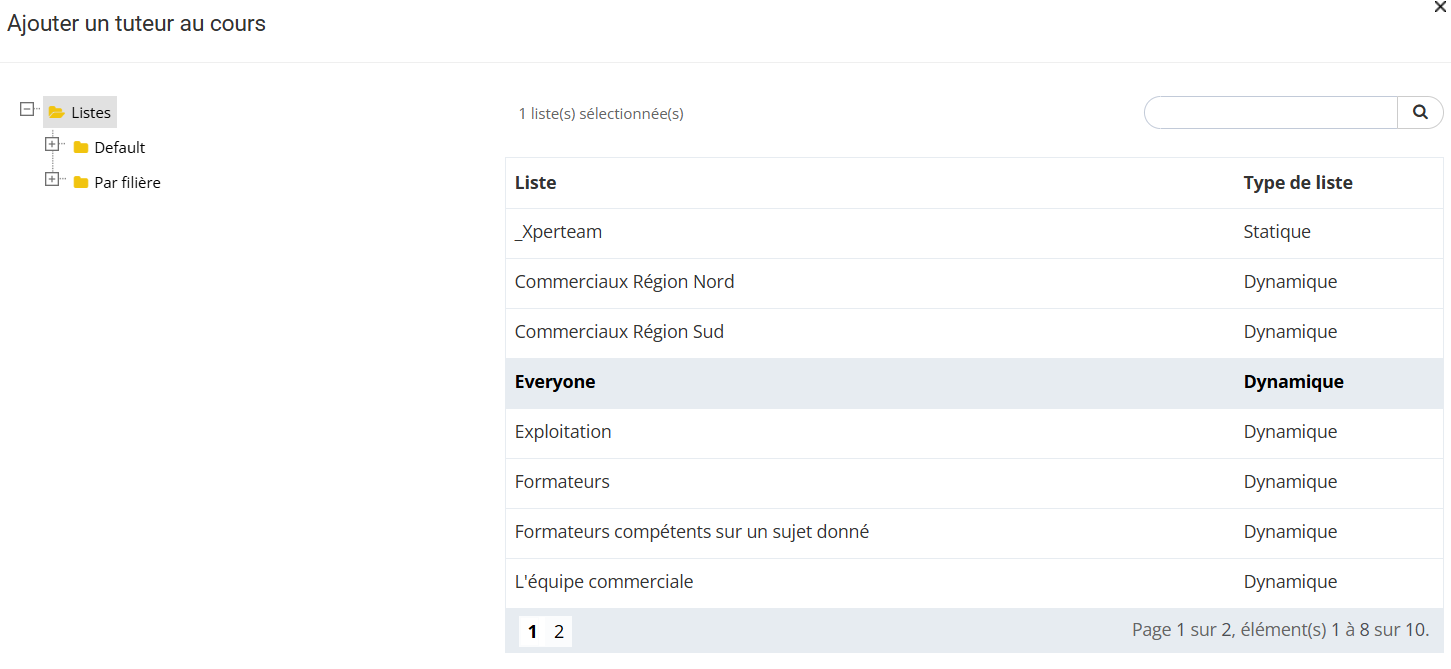Click inside the list search field
The image size is (1451, 669).
[x=1270, y=113]
